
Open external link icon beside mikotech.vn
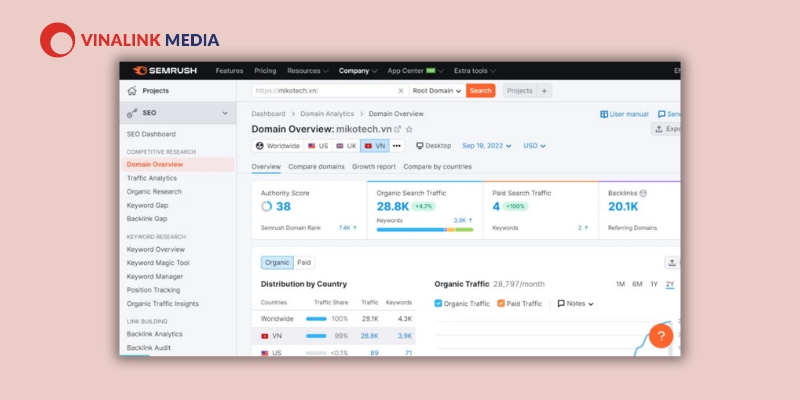pos(397,129)
